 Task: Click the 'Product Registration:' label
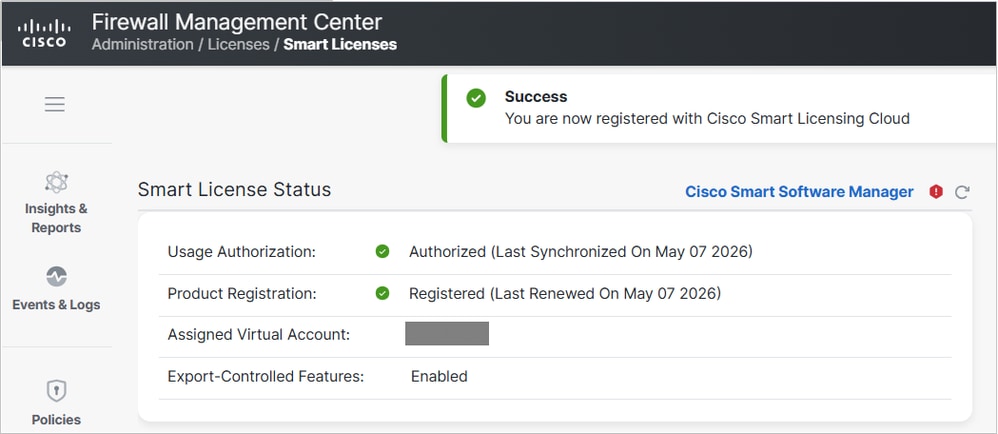pyautogui.click(x=242, y=294)
